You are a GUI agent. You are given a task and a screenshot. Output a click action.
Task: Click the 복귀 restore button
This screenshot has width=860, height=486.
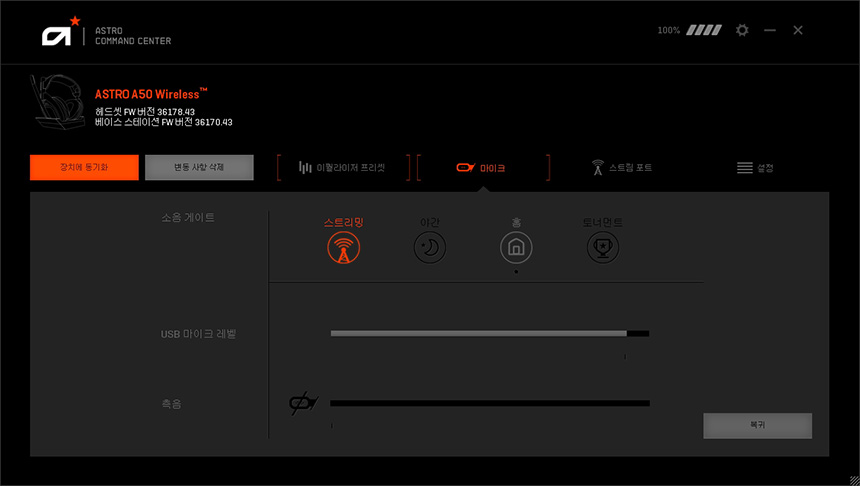757,426
